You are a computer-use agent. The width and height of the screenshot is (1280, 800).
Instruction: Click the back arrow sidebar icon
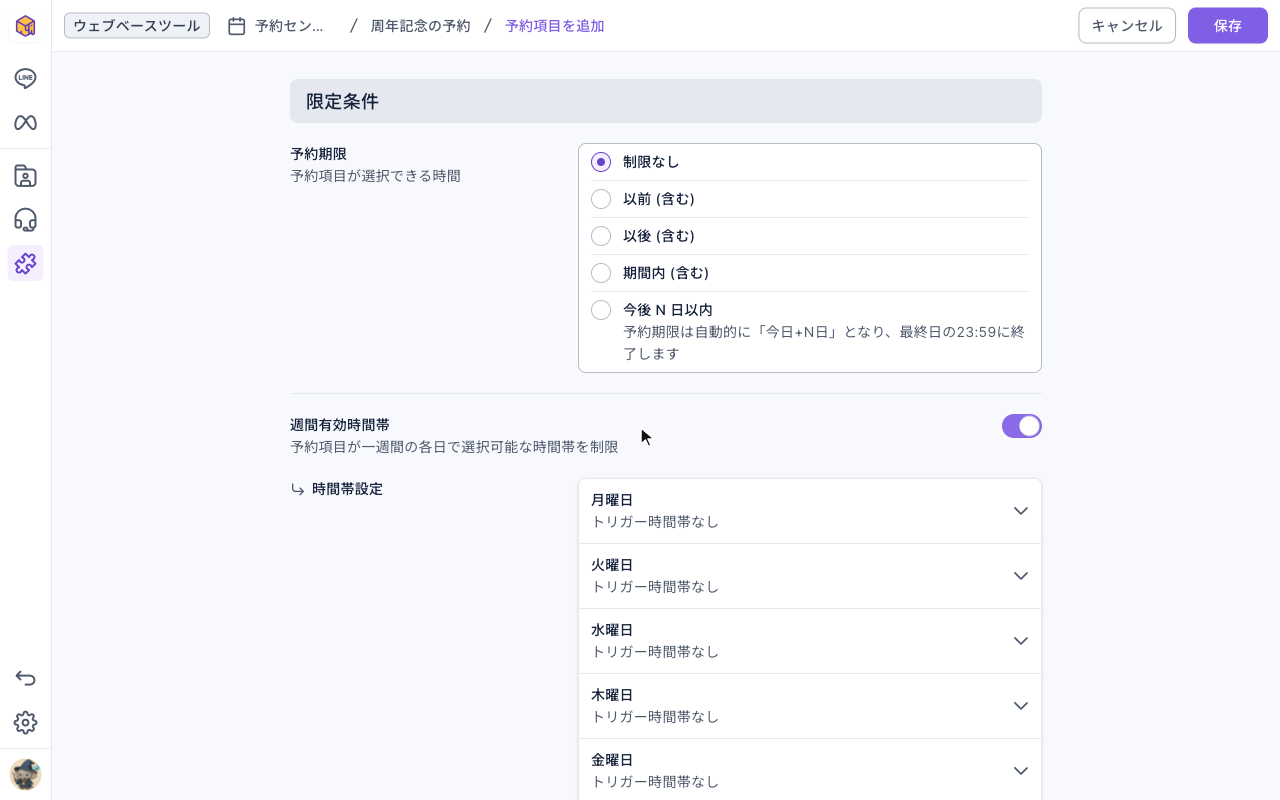pyautogui.click(x=25, y=678)
